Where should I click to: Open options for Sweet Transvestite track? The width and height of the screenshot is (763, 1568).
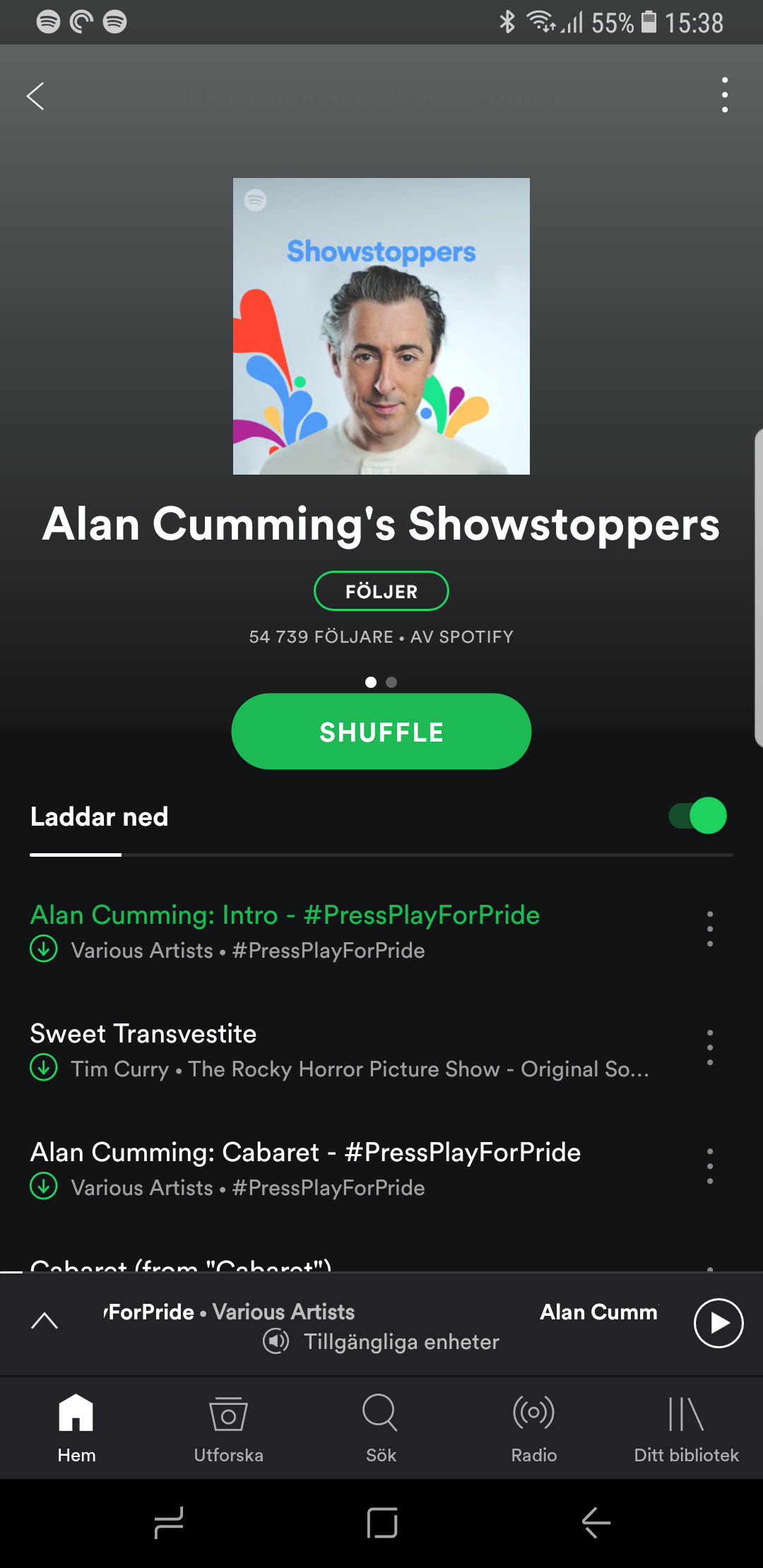pos(710,1047)
